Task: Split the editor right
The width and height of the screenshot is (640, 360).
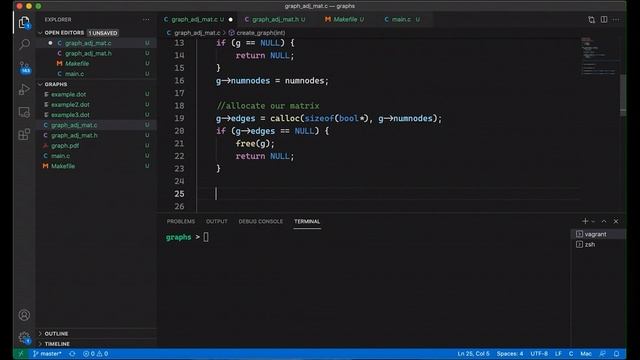Action: coord(604,20)
